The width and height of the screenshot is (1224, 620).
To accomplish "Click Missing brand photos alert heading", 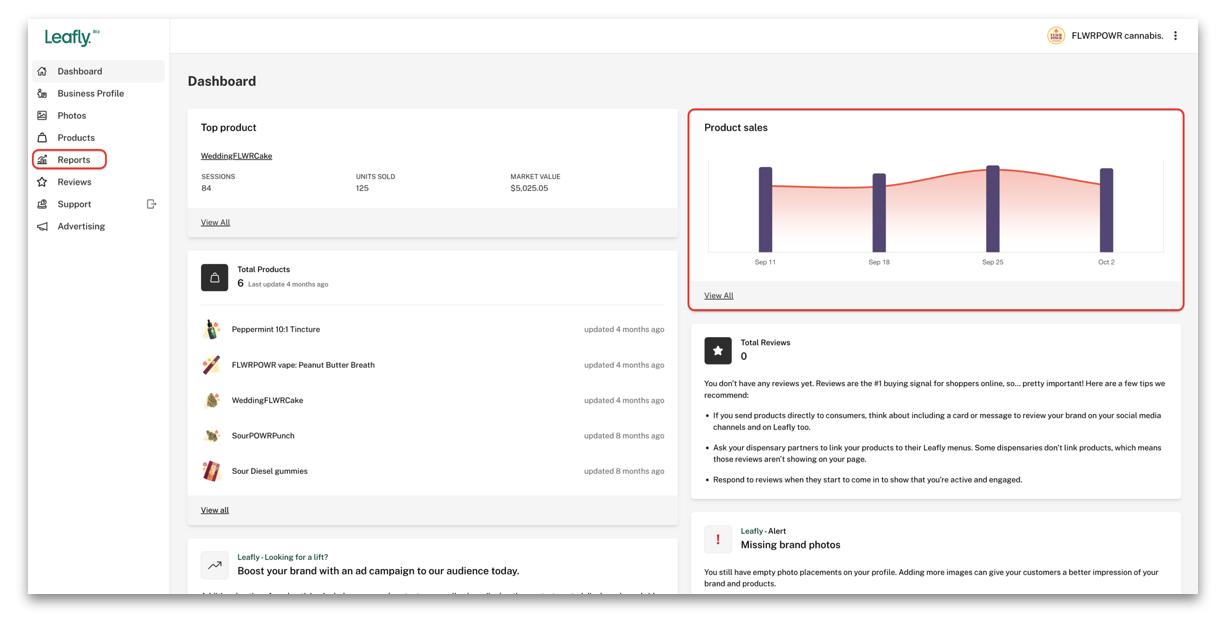I will point(790,545).
